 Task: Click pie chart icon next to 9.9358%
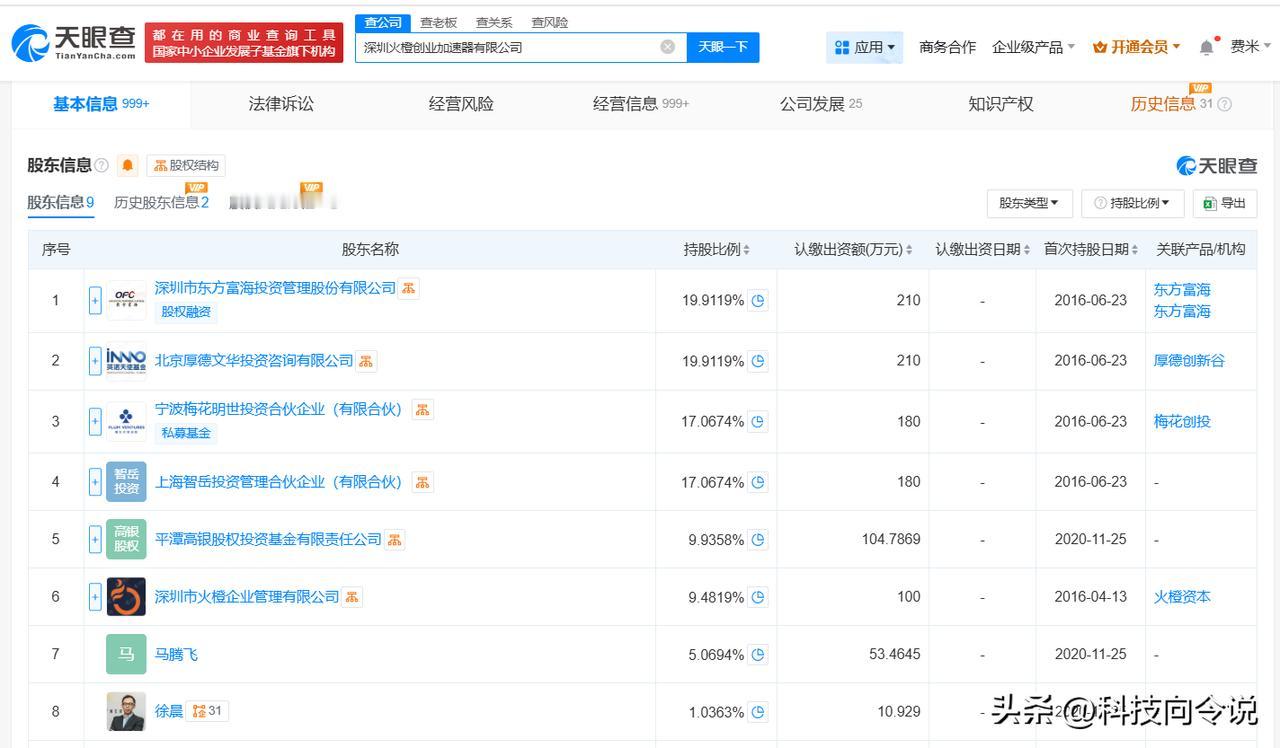click(x=758, y=540)
